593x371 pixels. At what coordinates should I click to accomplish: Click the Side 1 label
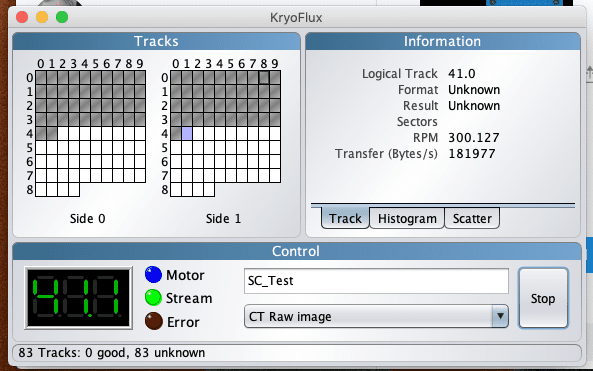coord(223,218)
